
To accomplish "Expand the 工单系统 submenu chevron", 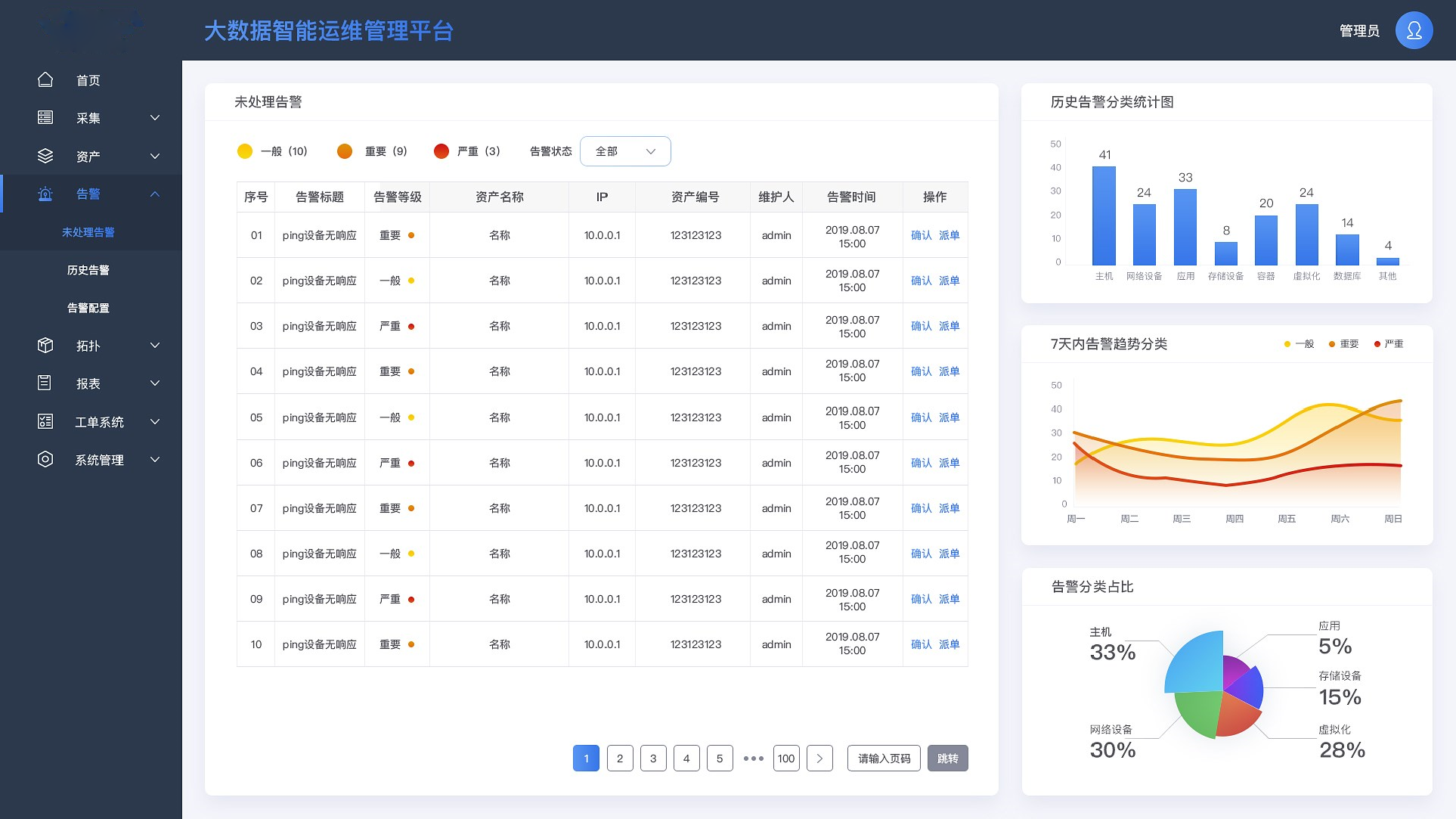I will click(x=155, y=421).
